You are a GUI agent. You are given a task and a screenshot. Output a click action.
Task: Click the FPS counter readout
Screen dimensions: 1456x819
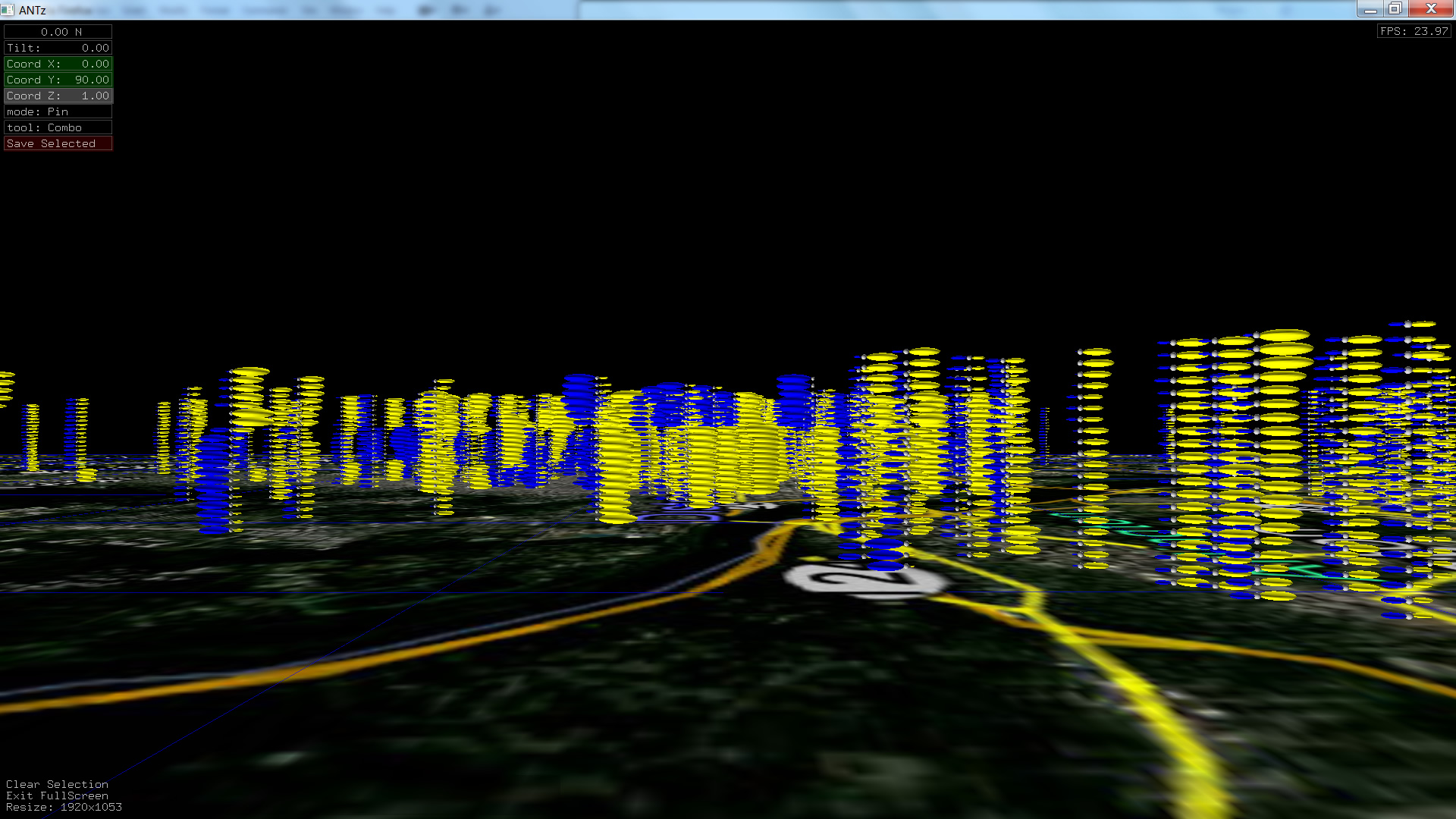[x=1414, y=31]
